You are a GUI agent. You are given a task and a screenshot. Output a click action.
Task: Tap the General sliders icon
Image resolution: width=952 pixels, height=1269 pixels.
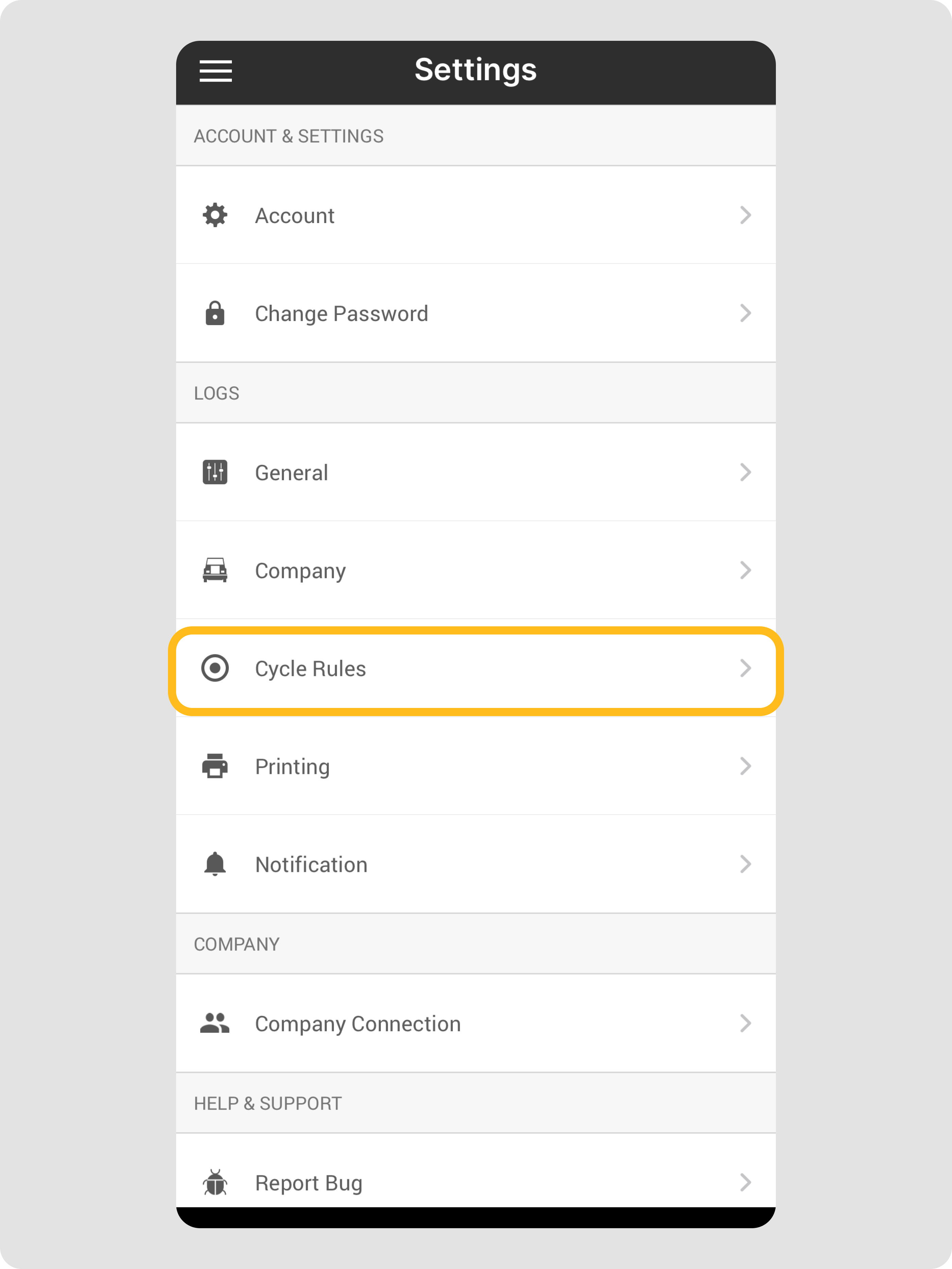tap(215, 472)
